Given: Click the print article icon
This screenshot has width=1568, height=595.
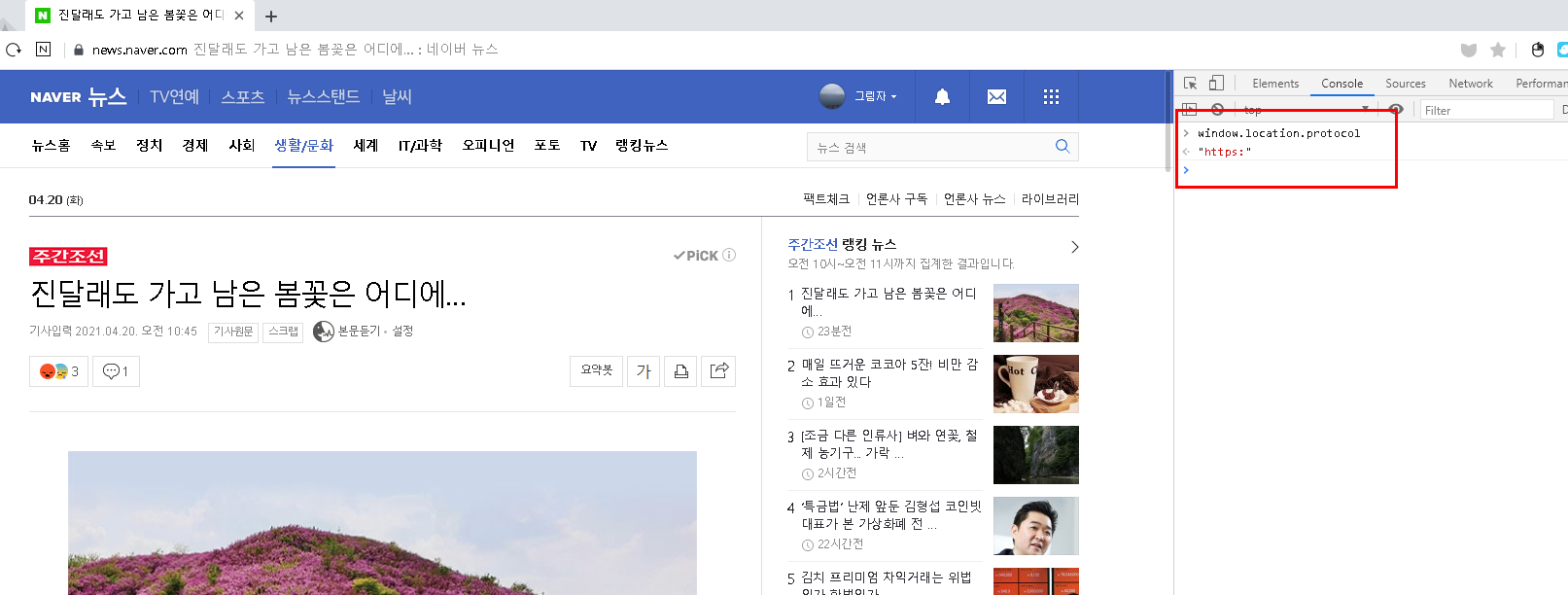Looking at the screenshot, I should [680, 370].
